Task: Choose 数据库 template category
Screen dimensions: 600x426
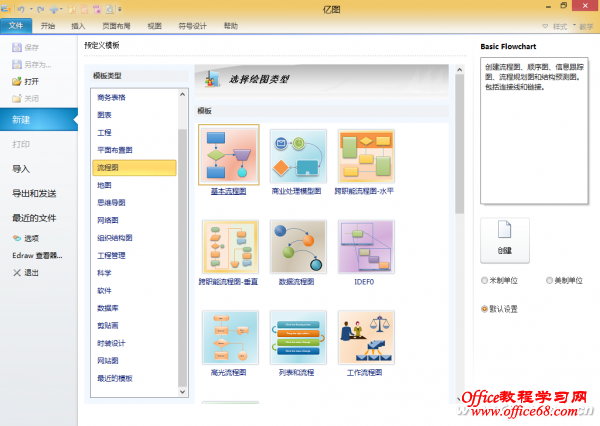Action: click(108, 308)
